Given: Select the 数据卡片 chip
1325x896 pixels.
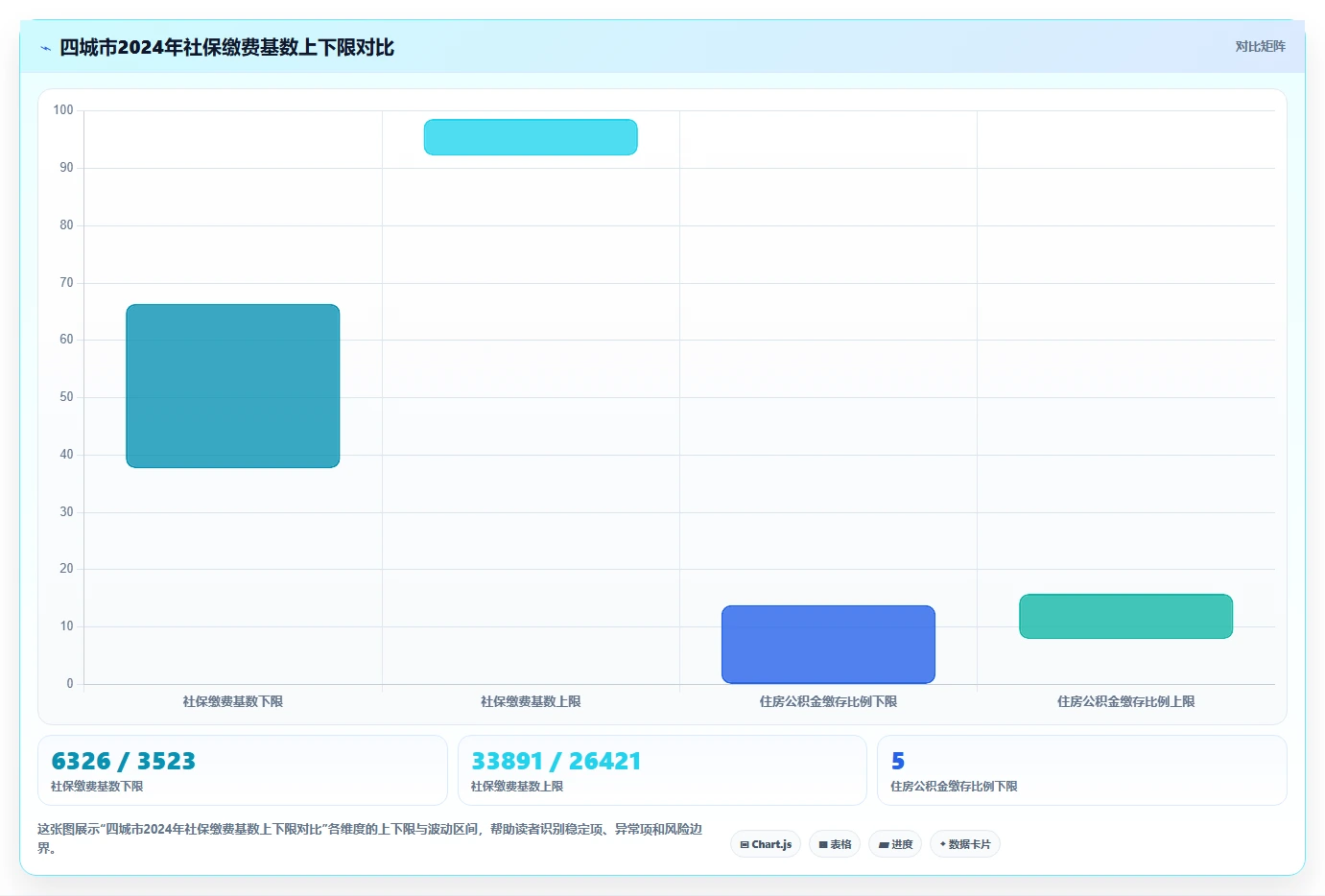Looking at the screenshot, I should click(x=965, y=844).
